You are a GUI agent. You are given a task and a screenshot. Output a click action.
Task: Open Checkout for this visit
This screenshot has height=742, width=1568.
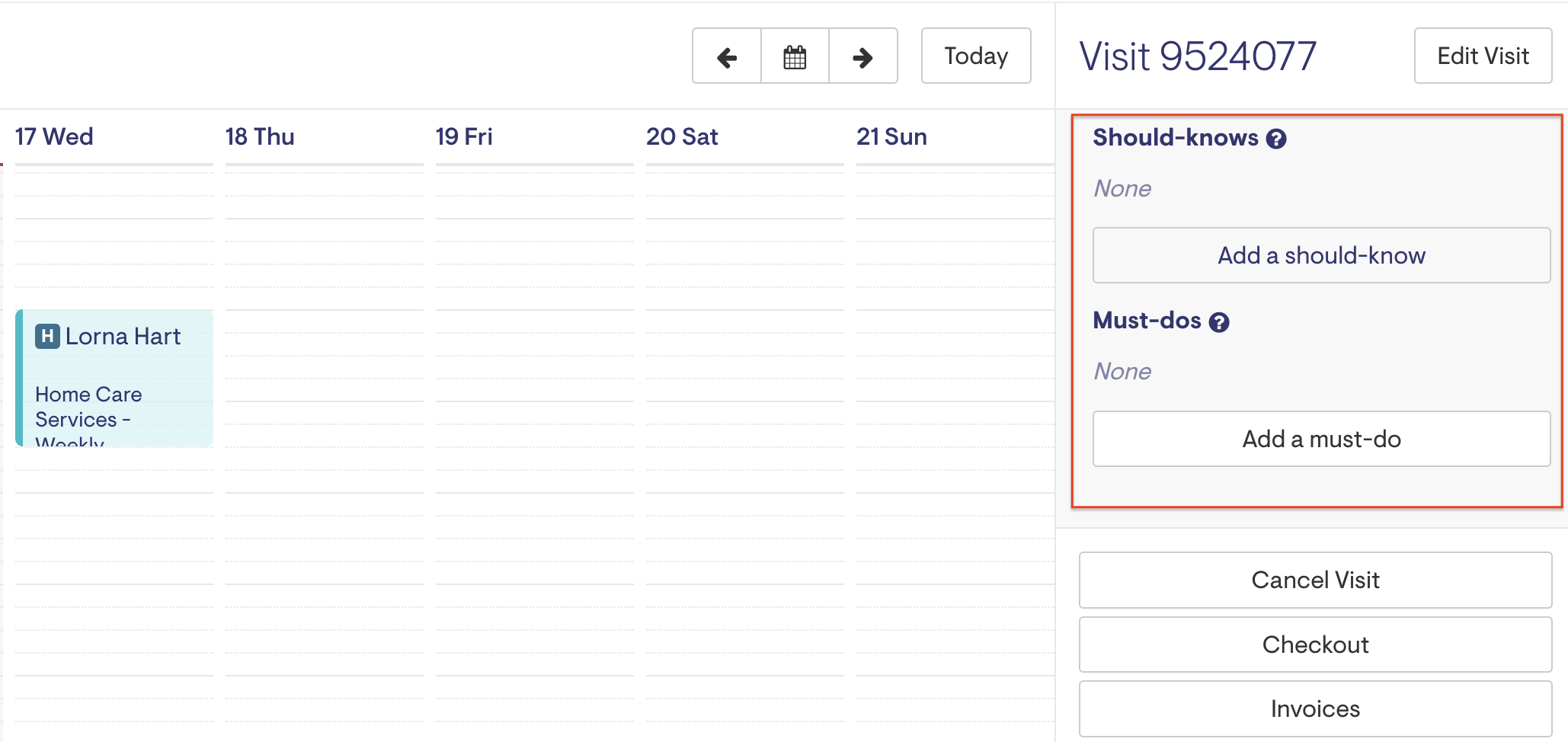[1314, 644]
